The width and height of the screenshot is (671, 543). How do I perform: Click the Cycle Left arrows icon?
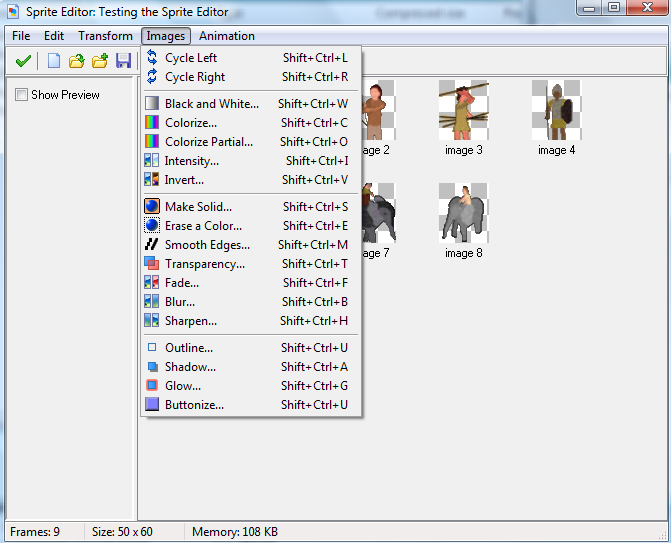click(152, 57)
